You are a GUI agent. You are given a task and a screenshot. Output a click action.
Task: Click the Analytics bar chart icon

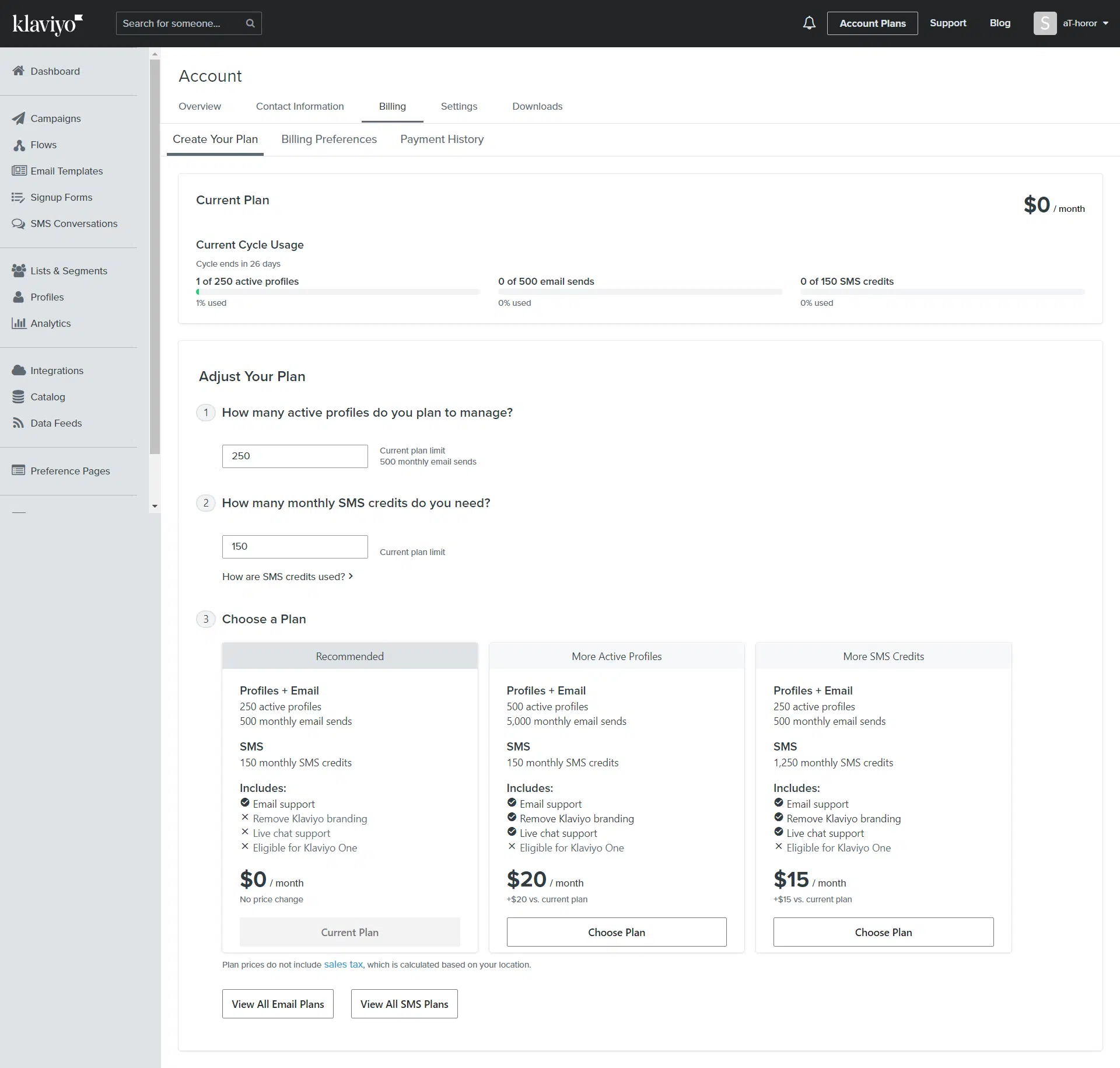click(x=19, y=323)
